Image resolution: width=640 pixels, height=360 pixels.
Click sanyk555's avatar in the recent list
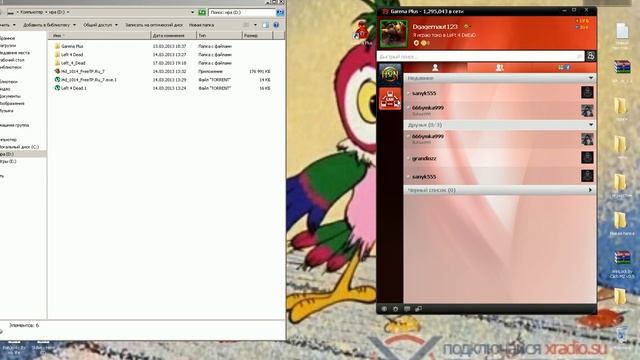[587, 92]
